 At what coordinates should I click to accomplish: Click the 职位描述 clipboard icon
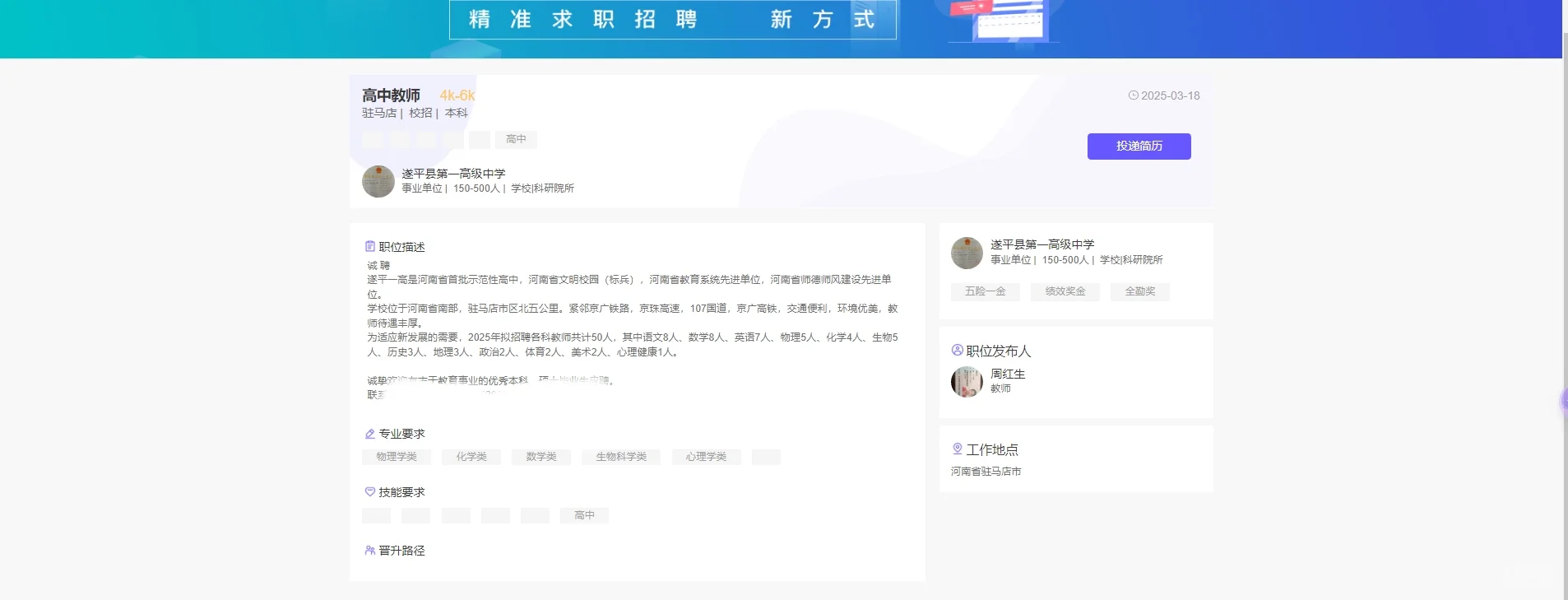[x=370, y=246]
